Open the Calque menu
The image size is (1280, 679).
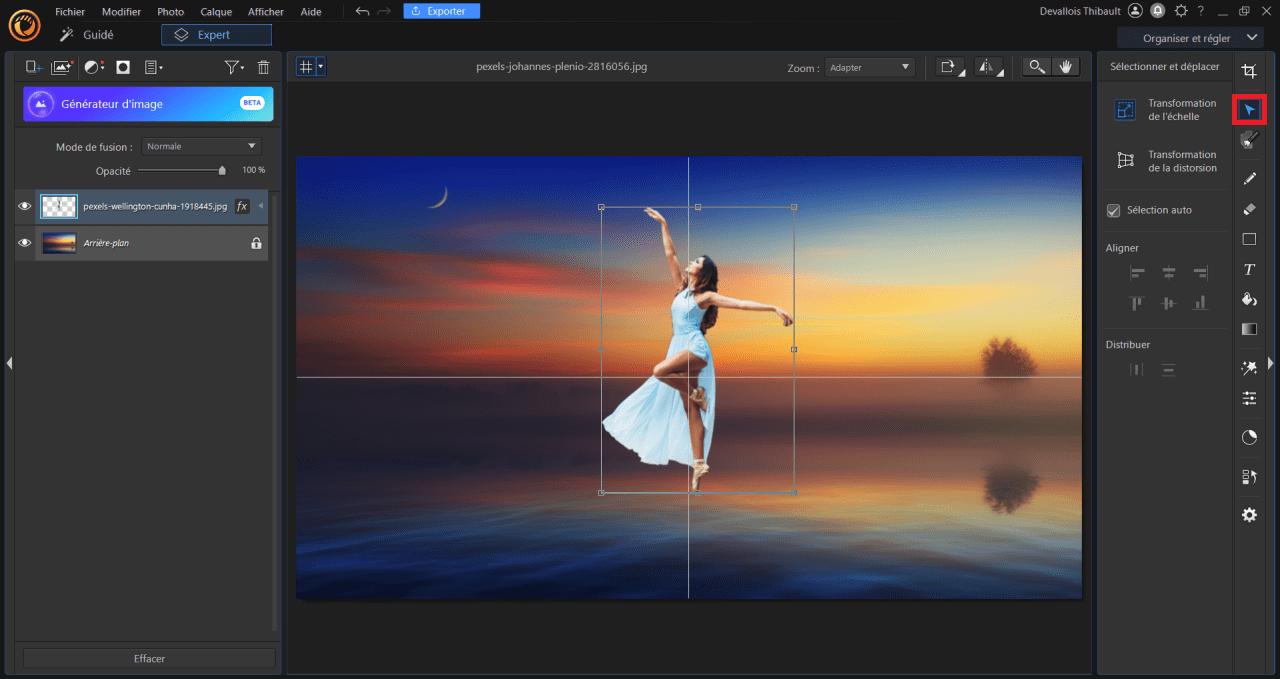click(216, 12)
